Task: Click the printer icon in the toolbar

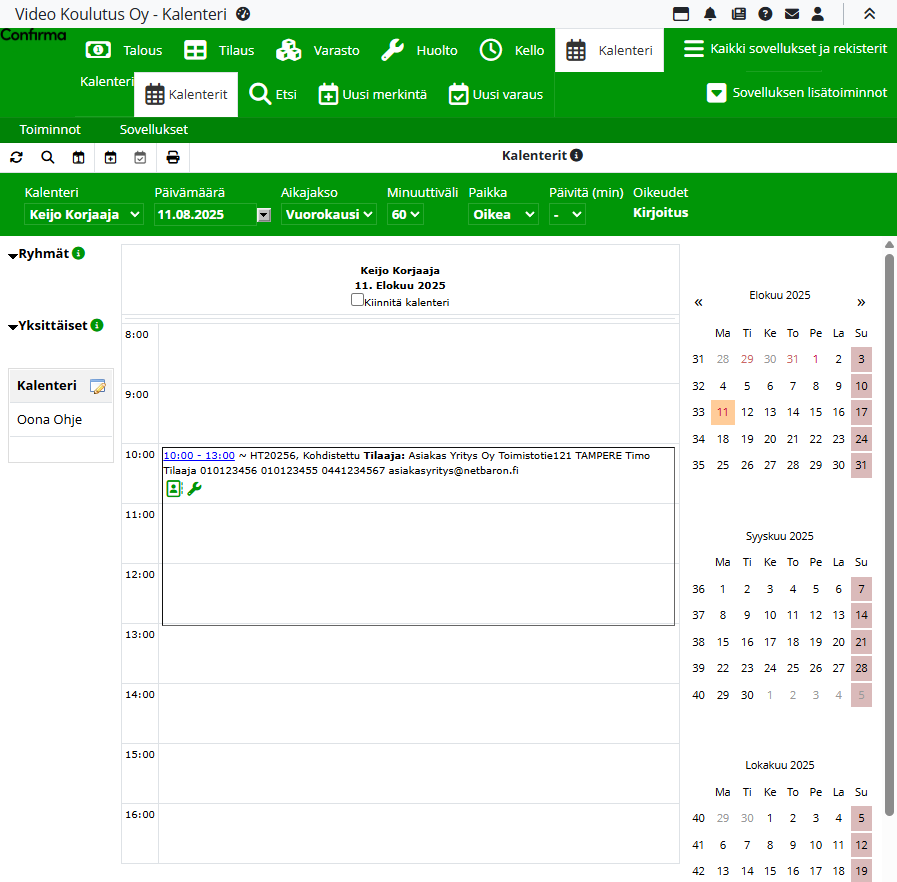Action: (x=173, y=157)
